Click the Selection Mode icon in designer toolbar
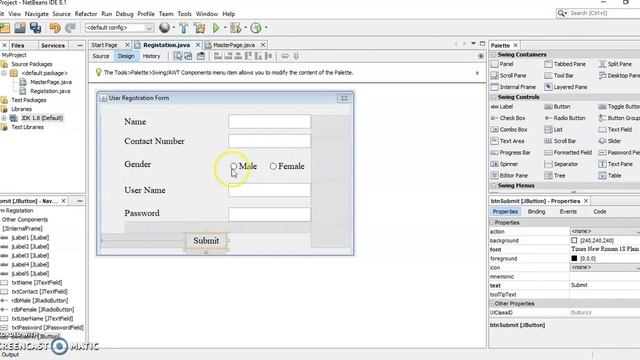The height and width of the screenshot is (360, 640). tap(178, 56)
